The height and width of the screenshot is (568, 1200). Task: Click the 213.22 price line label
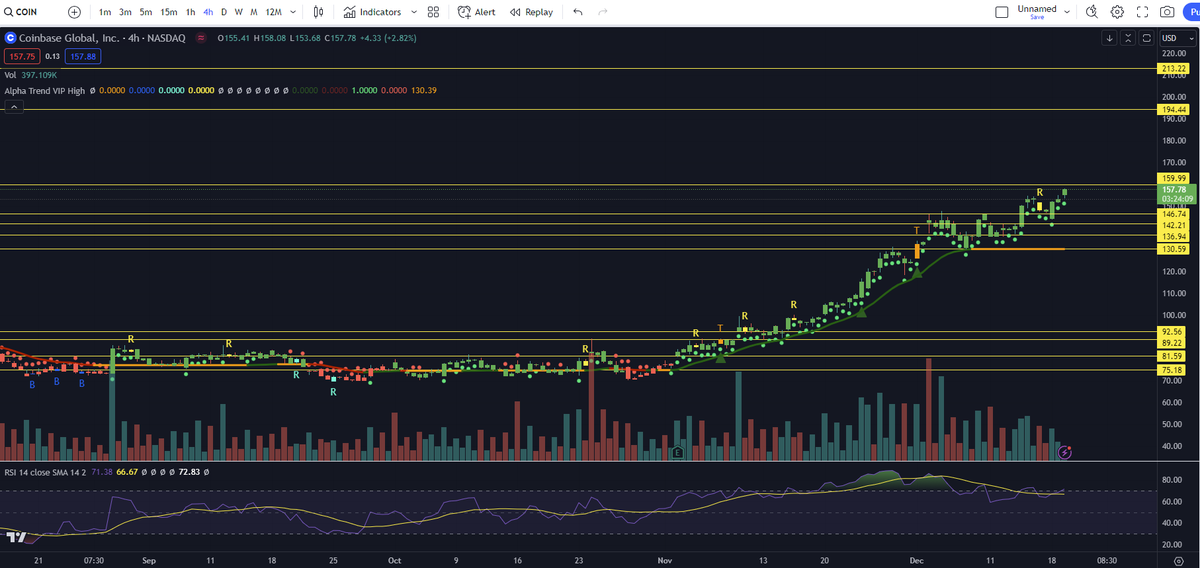pyautogui.click(x=1172, y=68)
